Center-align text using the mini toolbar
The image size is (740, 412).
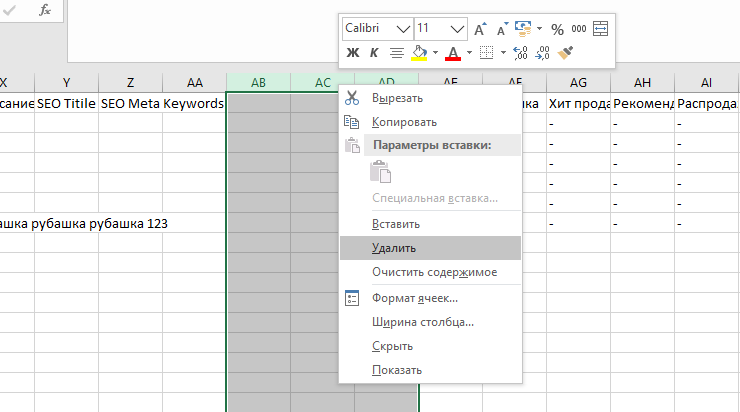pyautogui.click(x=397, y=52)
